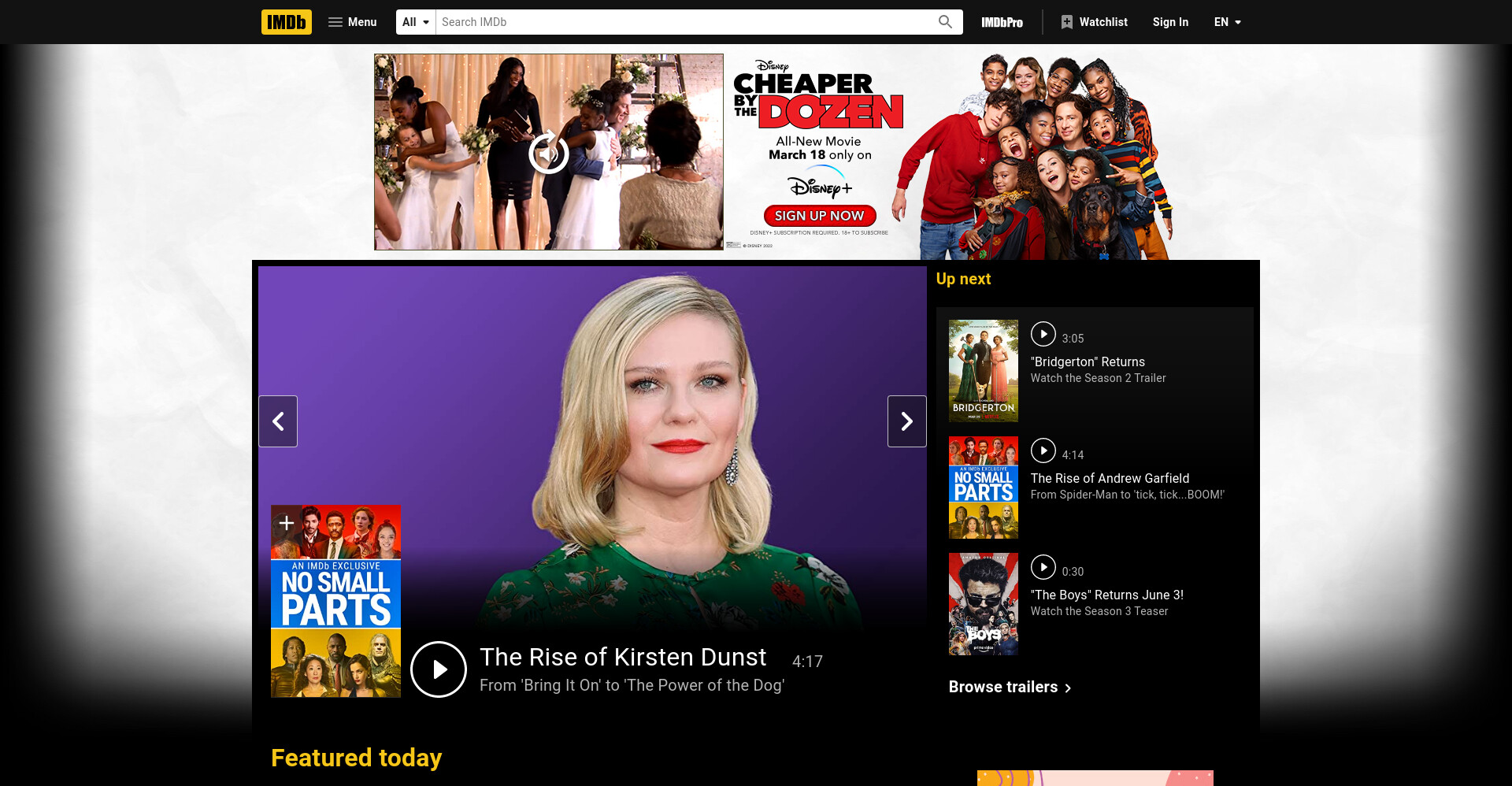Expand the All search category dropdown

pyautogui.click(x=416, y=22)
